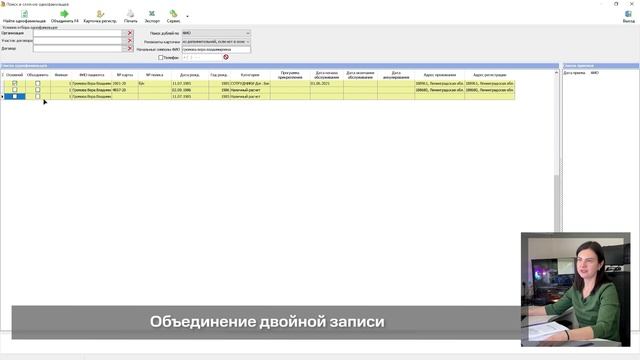Screen dimensions: 640x360
Task: Click the Программа прикрепления column header
Action: coord(290,75)
